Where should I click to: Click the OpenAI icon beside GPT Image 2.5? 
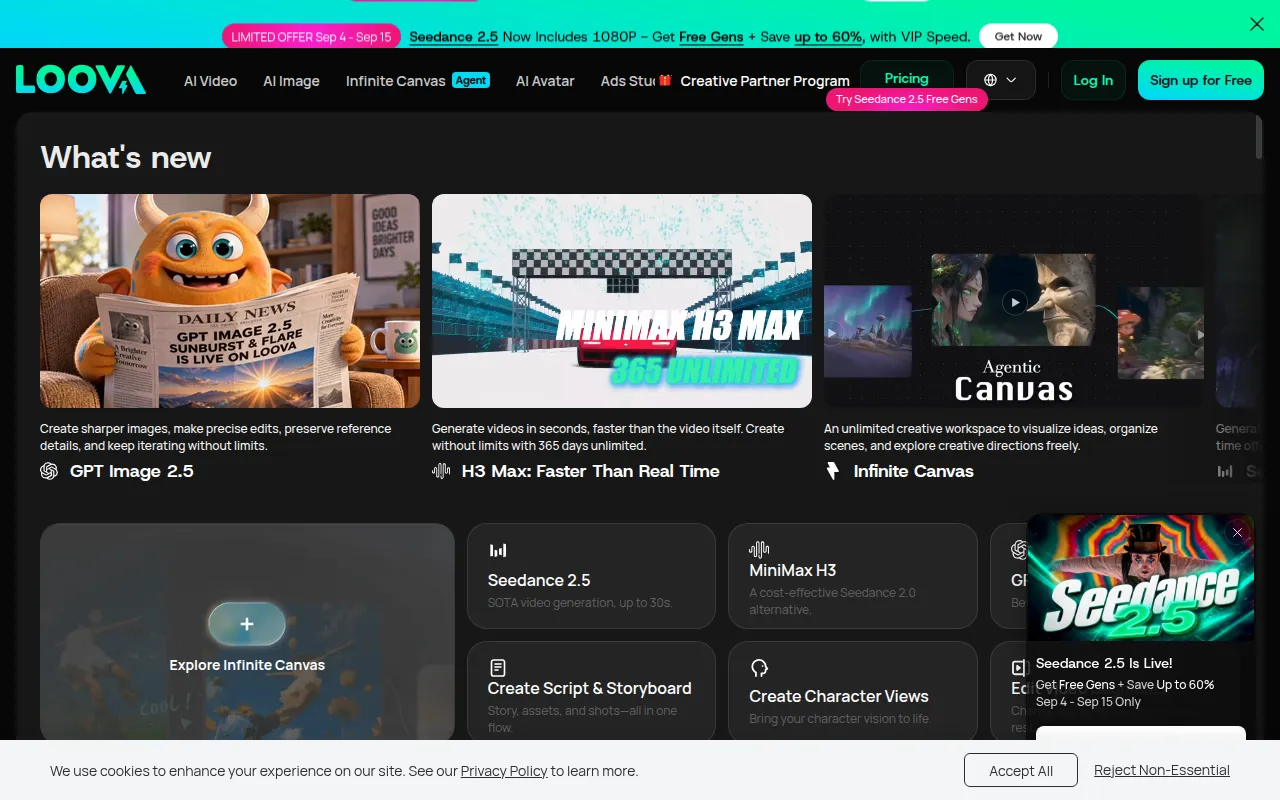(x=49, y=471)
